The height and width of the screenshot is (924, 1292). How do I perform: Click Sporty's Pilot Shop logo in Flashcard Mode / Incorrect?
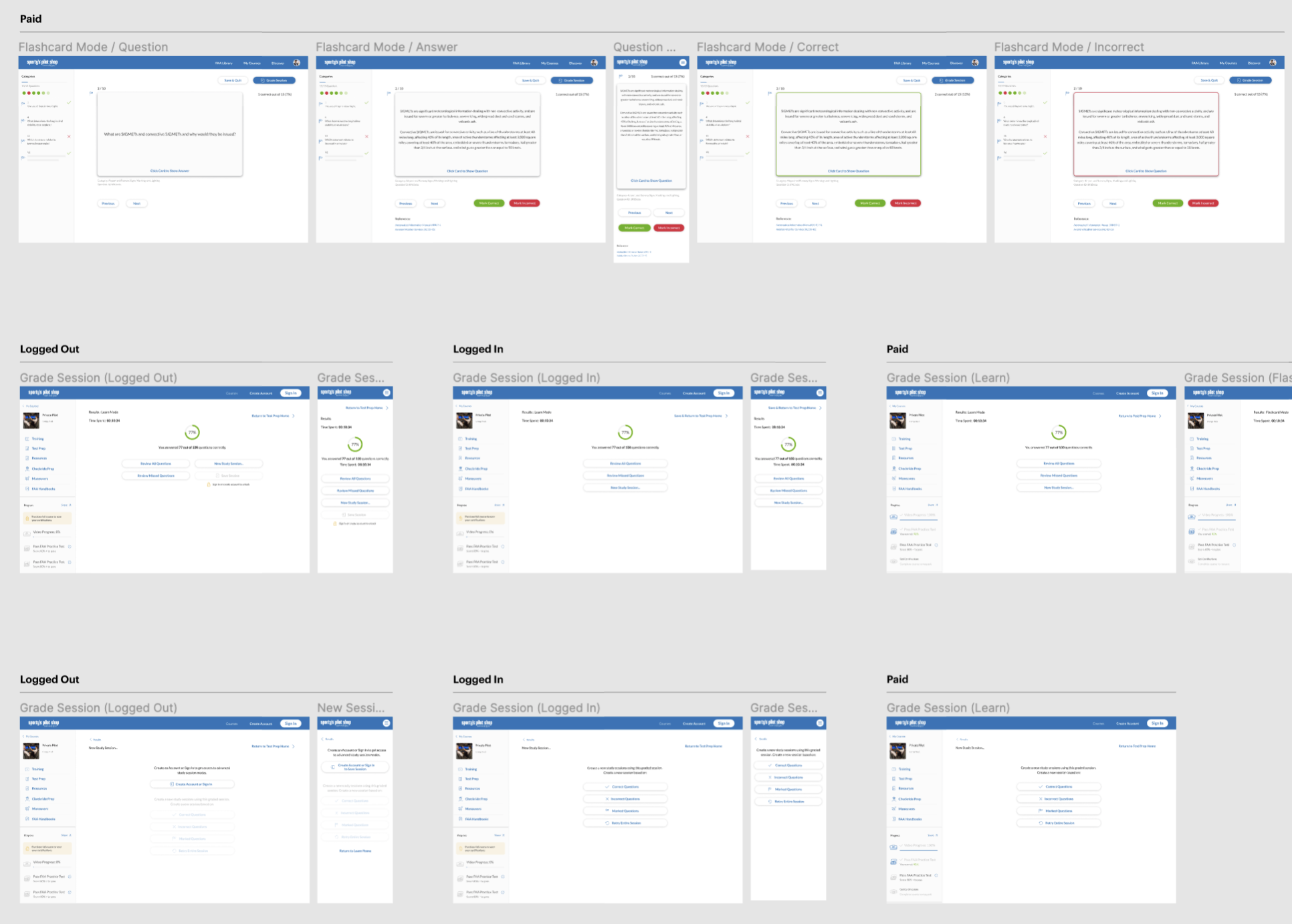(1018, 63)
